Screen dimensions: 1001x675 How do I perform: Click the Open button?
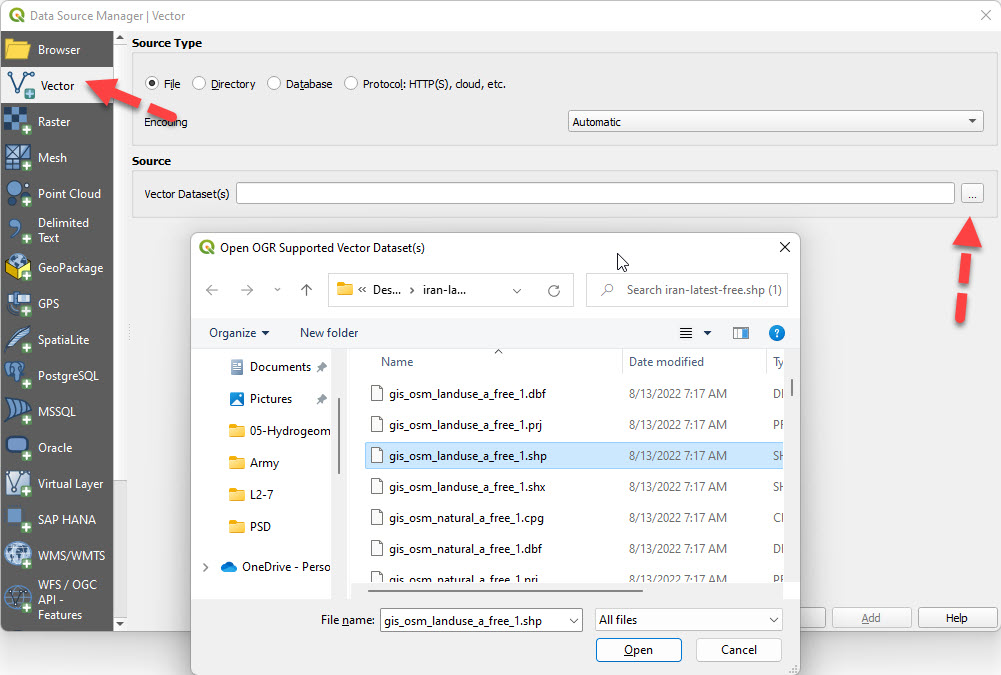pyautogui.click(x=638, y=650)
